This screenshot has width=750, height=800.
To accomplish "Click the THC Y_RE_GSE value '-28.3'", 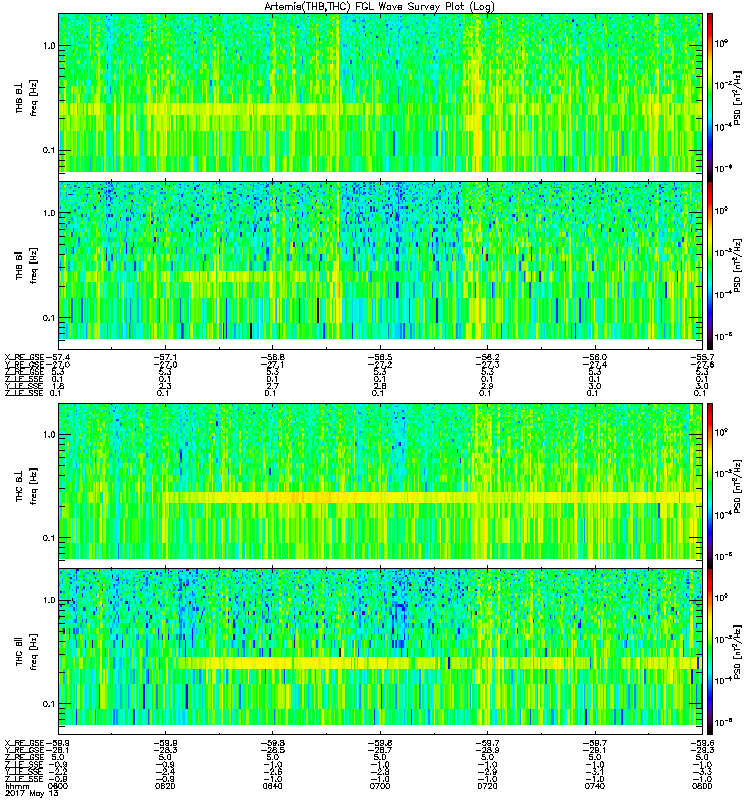I will click(164, 750).
